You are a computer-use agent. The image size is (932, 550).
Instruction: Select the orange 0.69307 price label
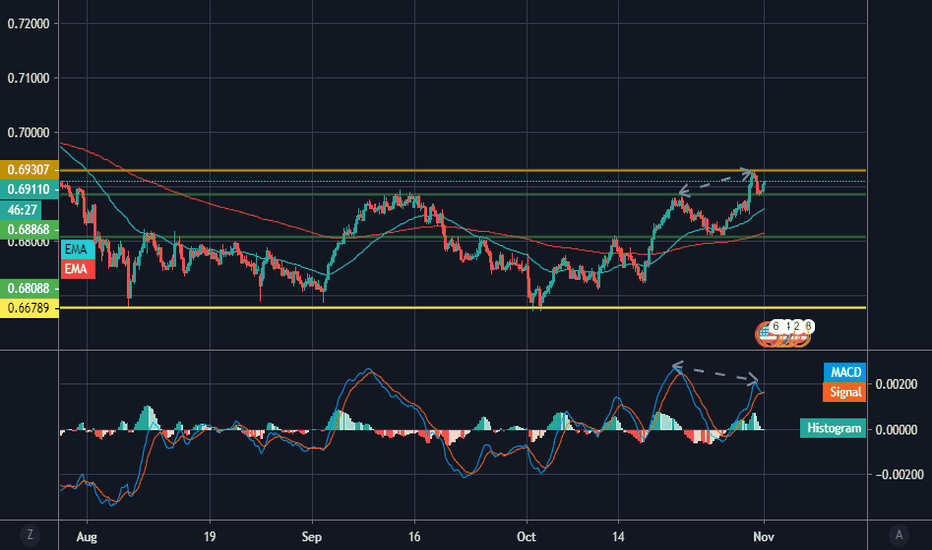(29, 170)
